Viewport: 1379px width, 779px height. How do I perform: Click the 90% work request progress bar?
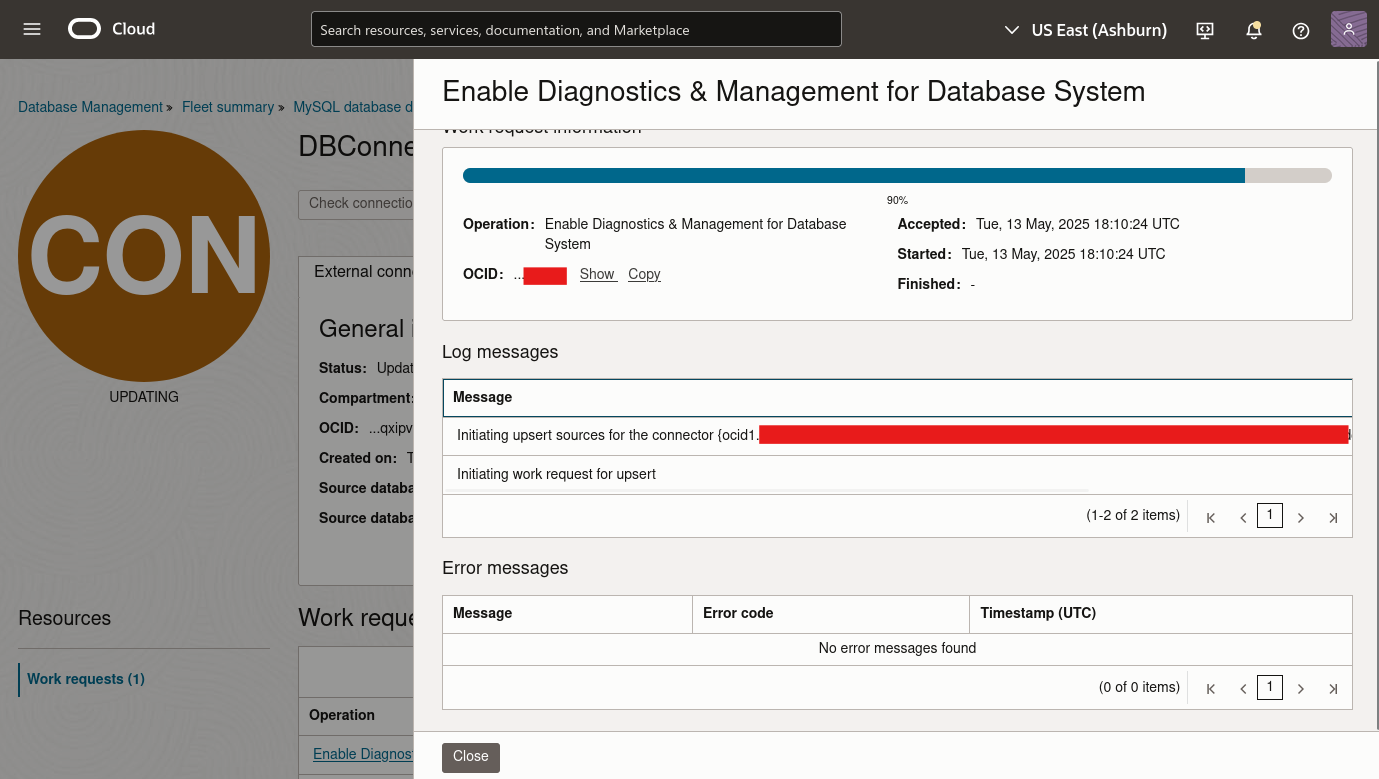[895, 174]
